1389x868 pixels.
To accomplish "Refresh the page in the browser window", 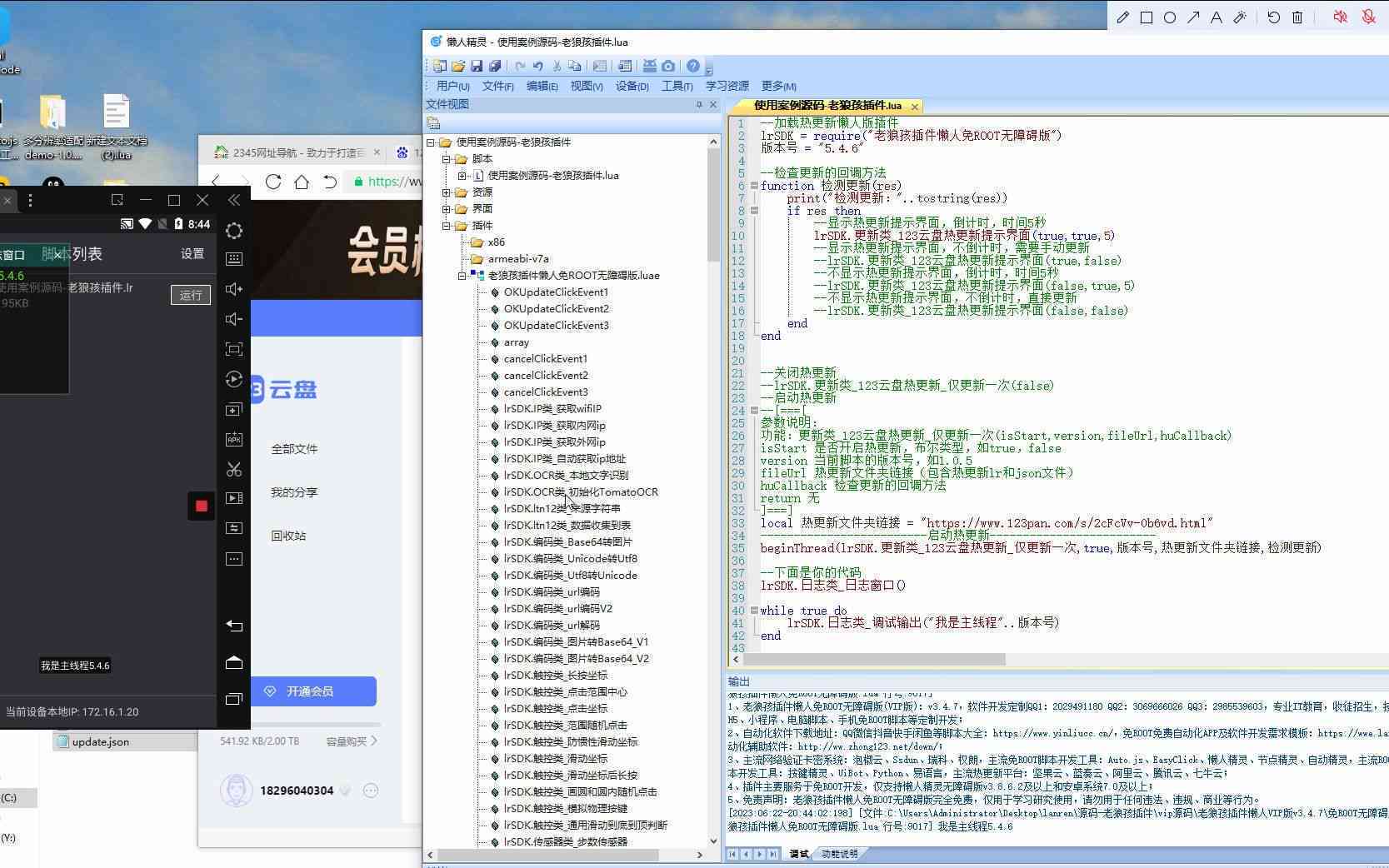I will (x=273, y=182).
